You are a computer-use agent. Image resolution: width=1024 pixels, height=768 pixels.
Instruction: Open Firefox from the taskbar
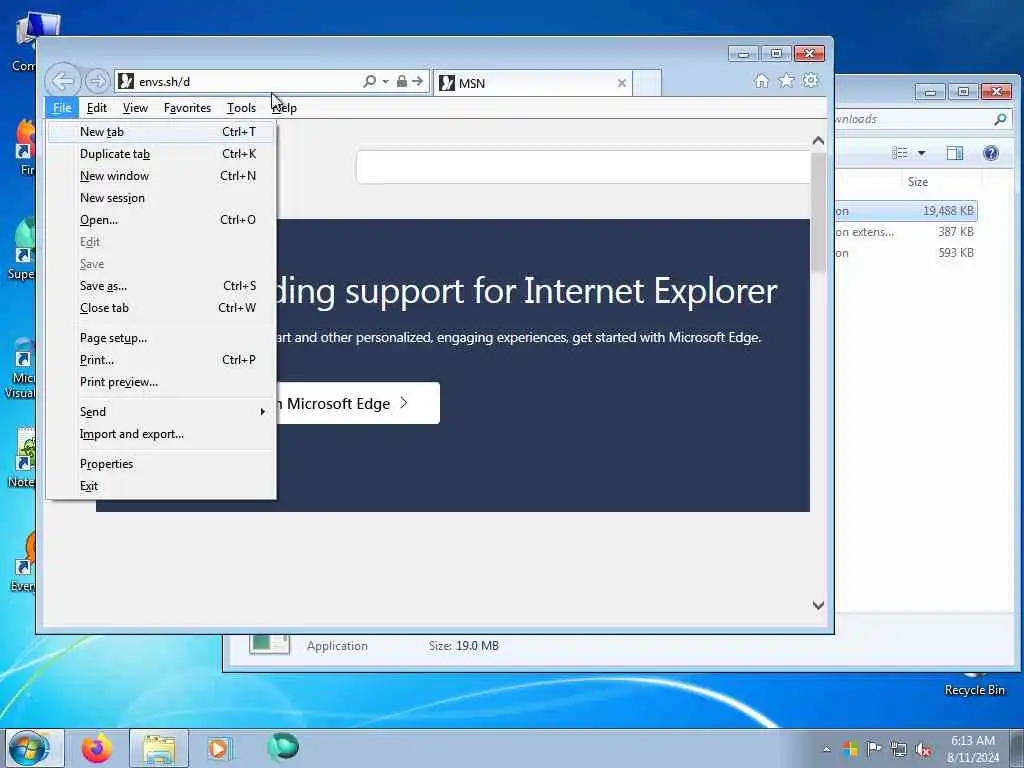97,748
